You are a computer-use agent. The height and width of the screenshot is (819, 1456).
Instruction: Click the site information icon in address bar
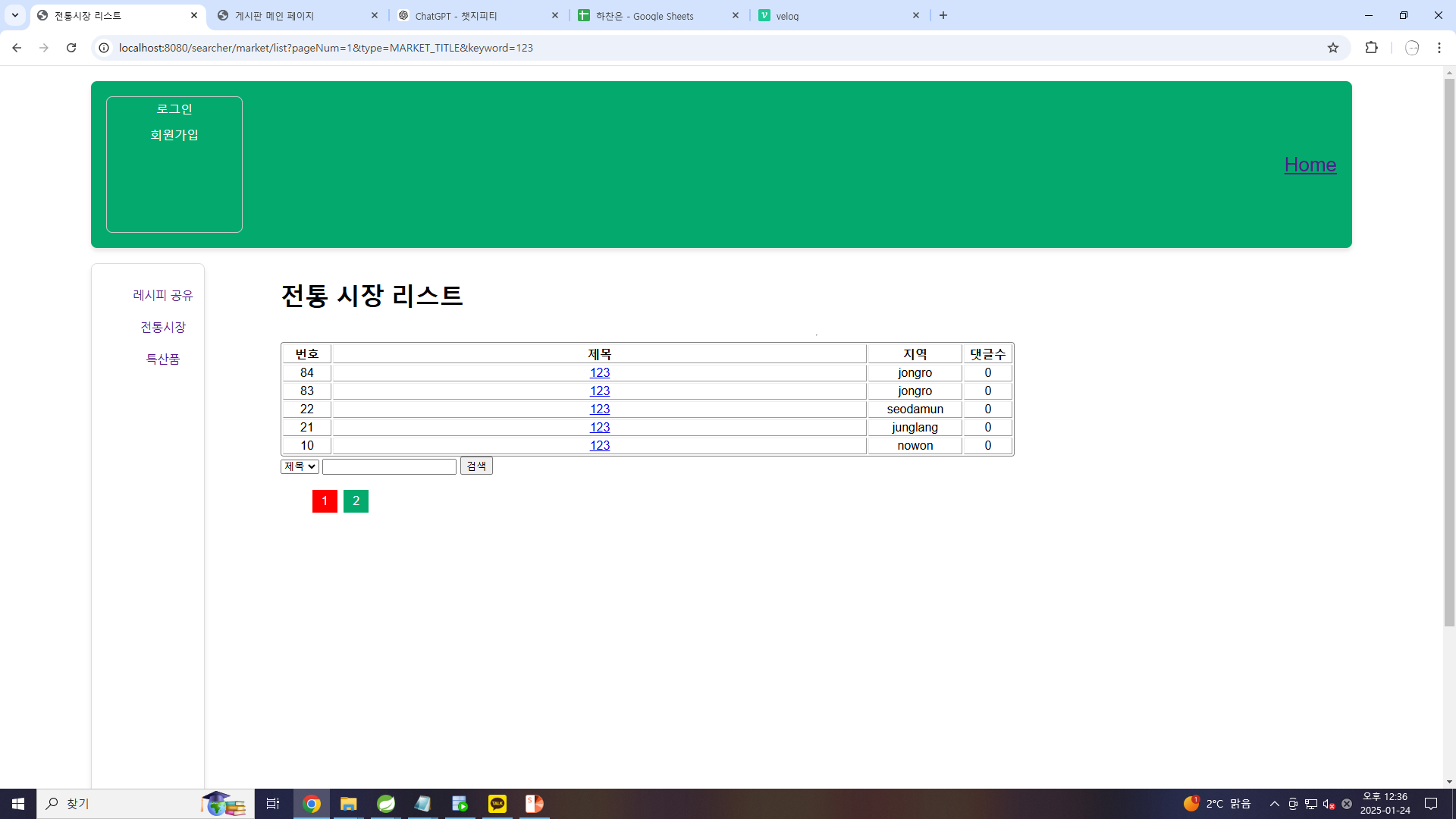pos(104,48)
